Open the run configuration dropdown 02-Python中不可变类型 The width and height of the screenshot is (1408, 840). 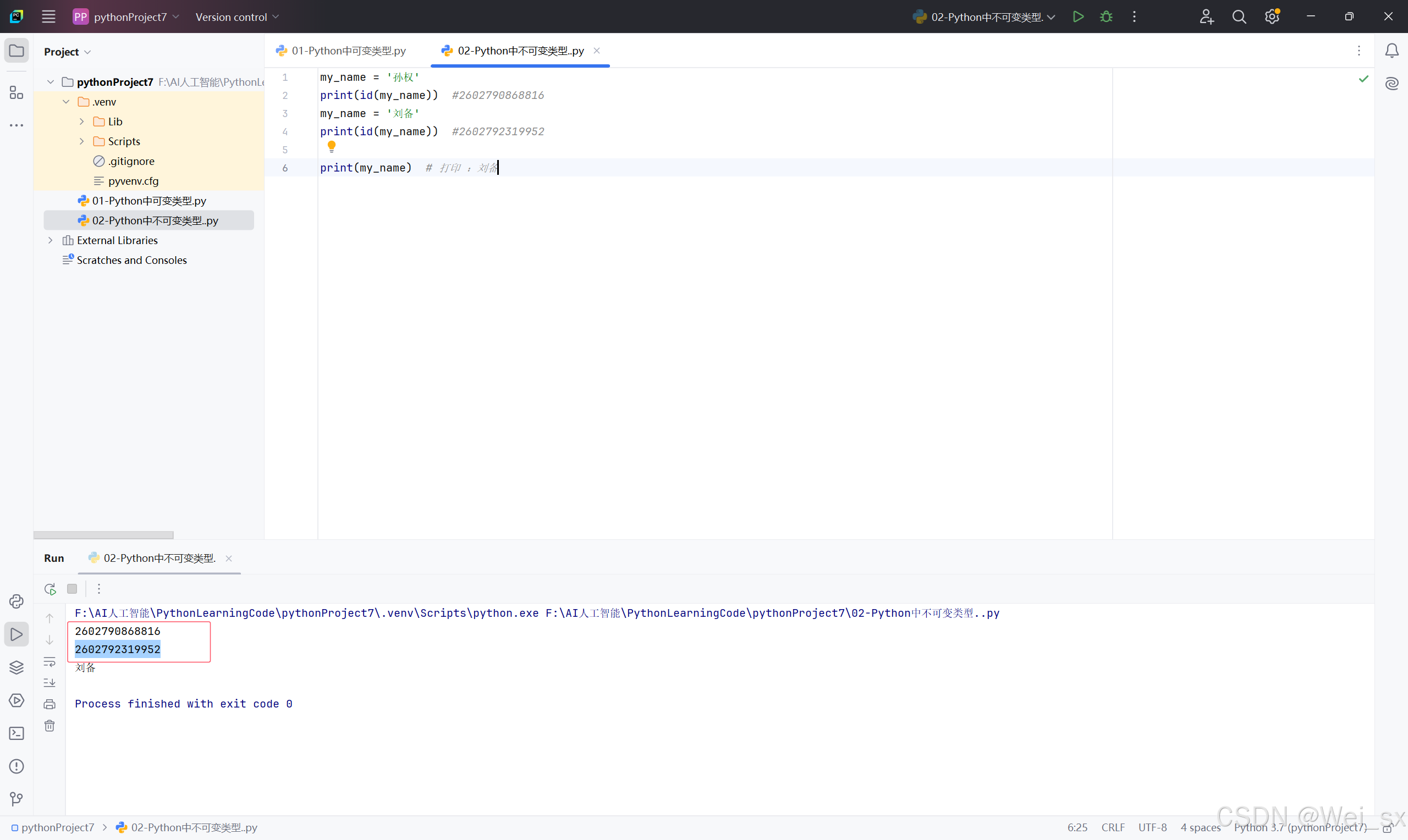983,16
